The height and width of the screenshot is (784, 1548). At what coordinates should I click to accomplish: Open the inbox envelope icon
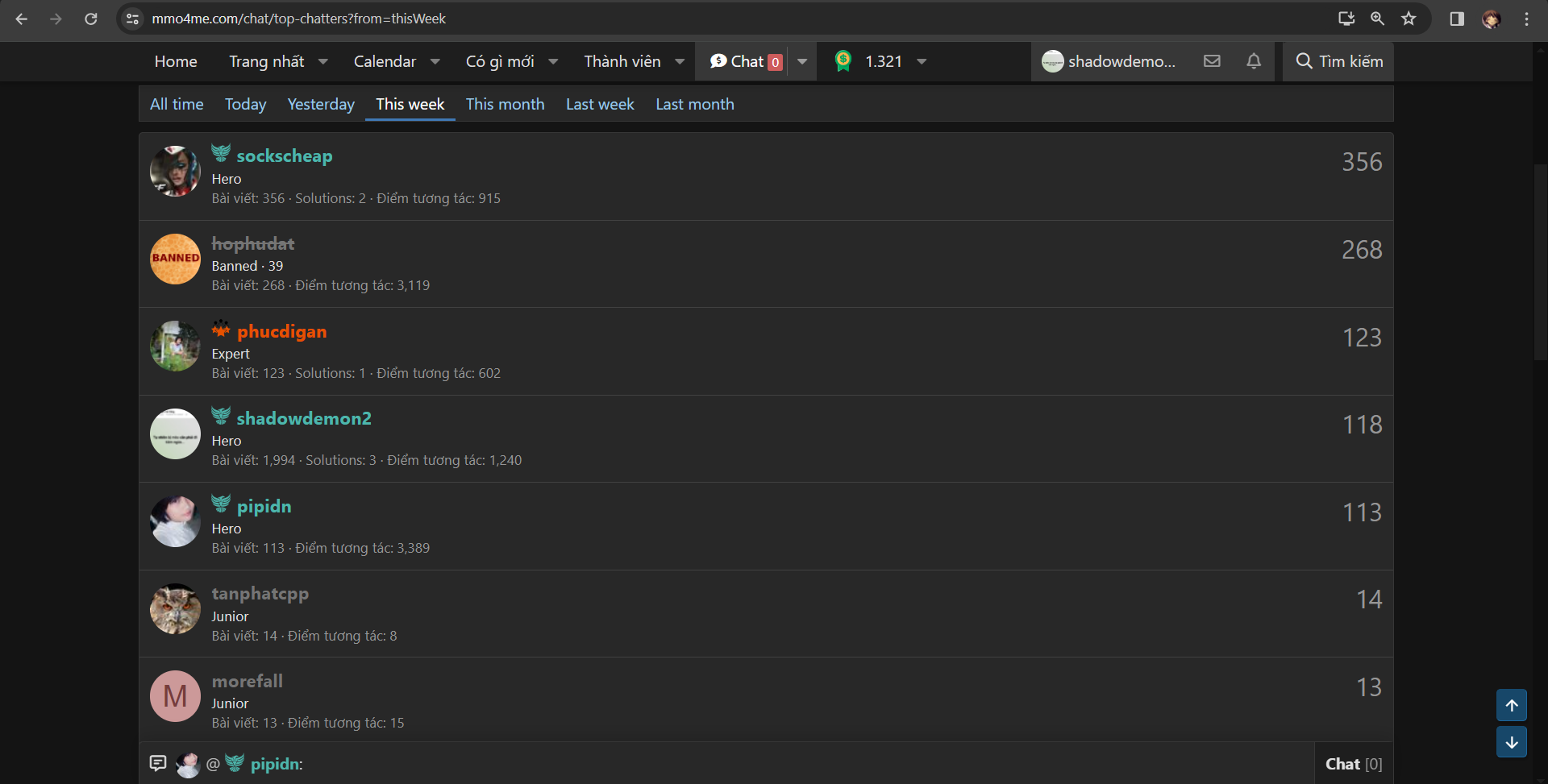click(1212, 61)
